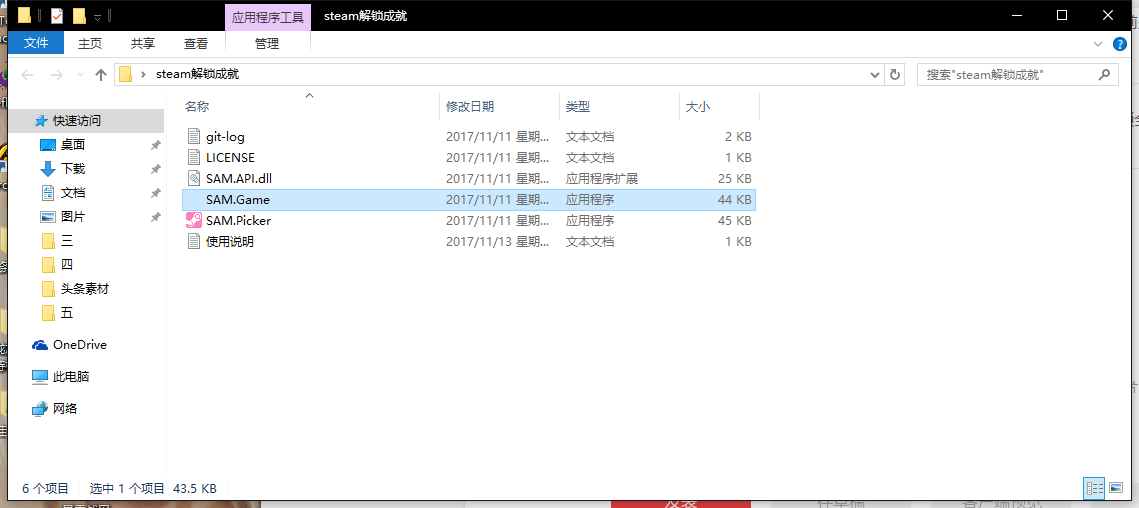Switch to the 主页 ribbon tab
1139x508 pixels.
click(90, 44)
